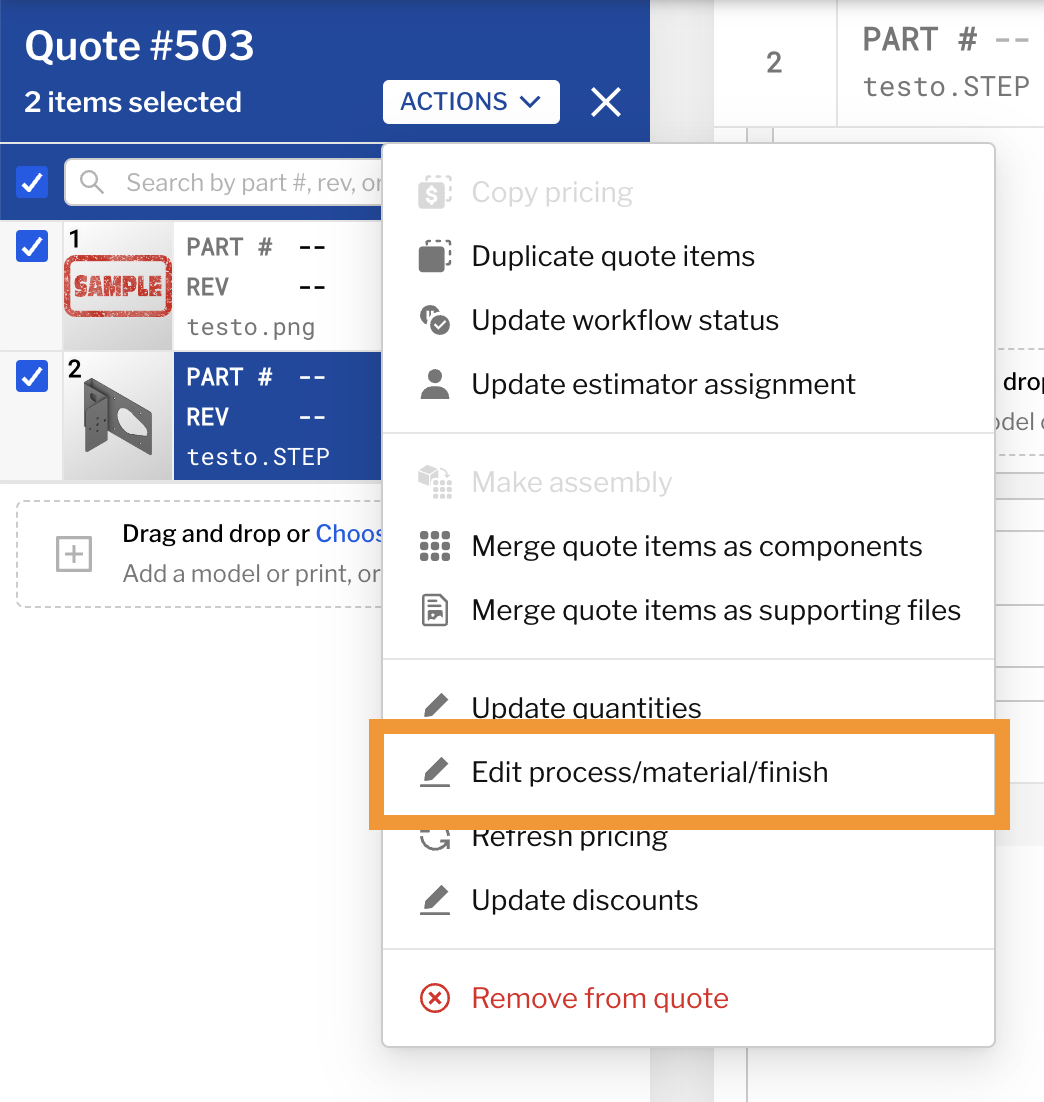This screenshot has height=1102, width=1044.
Task: Open the SAMPLE thumbnail for testo.png
Action: point(118,286)
